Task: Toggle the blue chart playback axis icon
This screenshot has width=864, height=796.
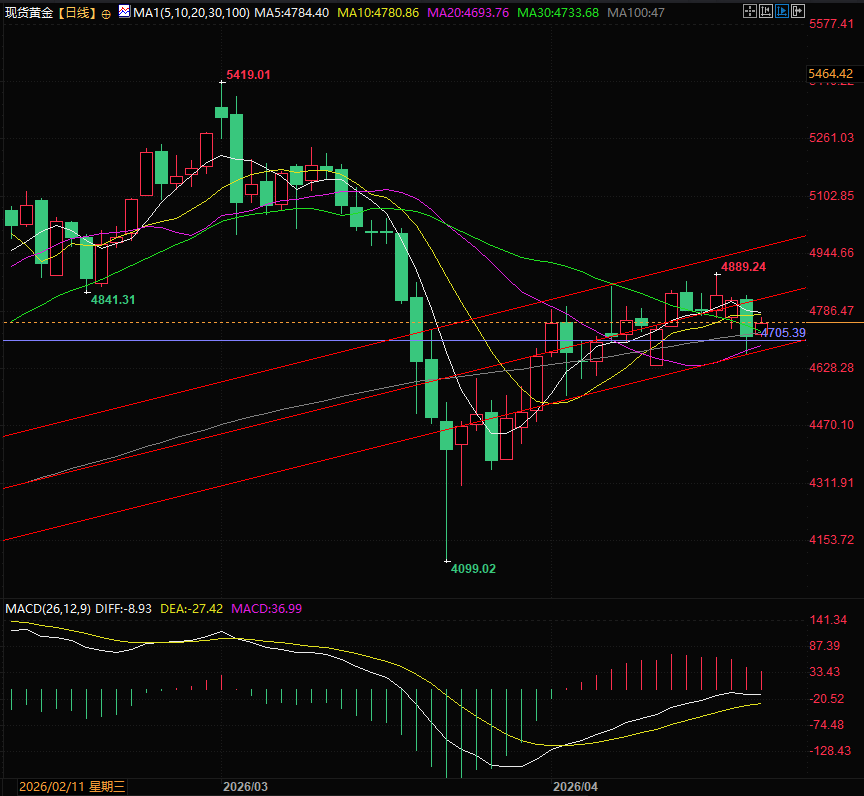Action: [x=781, y=11]
